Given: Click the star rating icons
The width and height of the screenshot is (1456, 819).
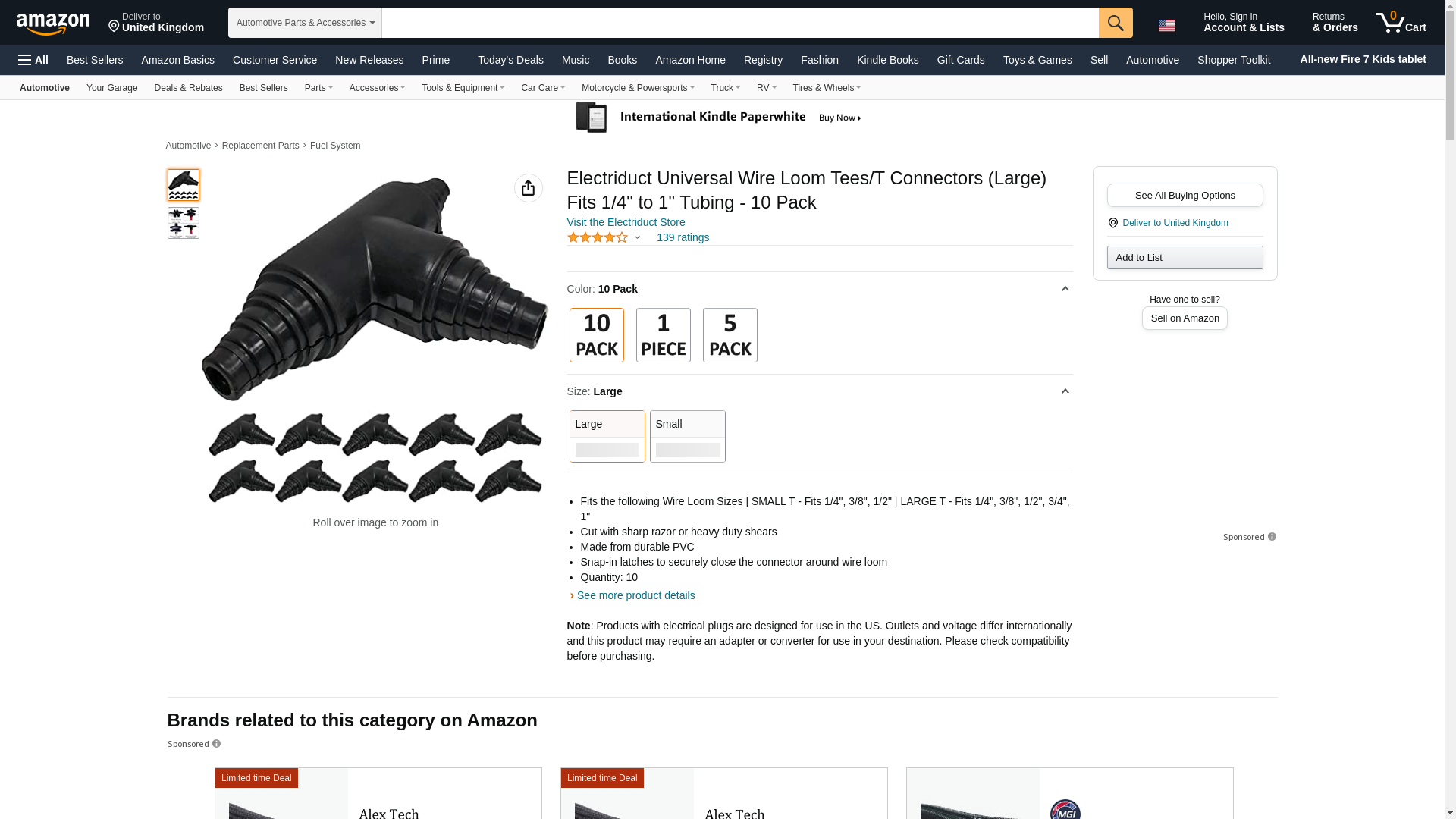Looking at the screenshot, I should pos(598,237).
